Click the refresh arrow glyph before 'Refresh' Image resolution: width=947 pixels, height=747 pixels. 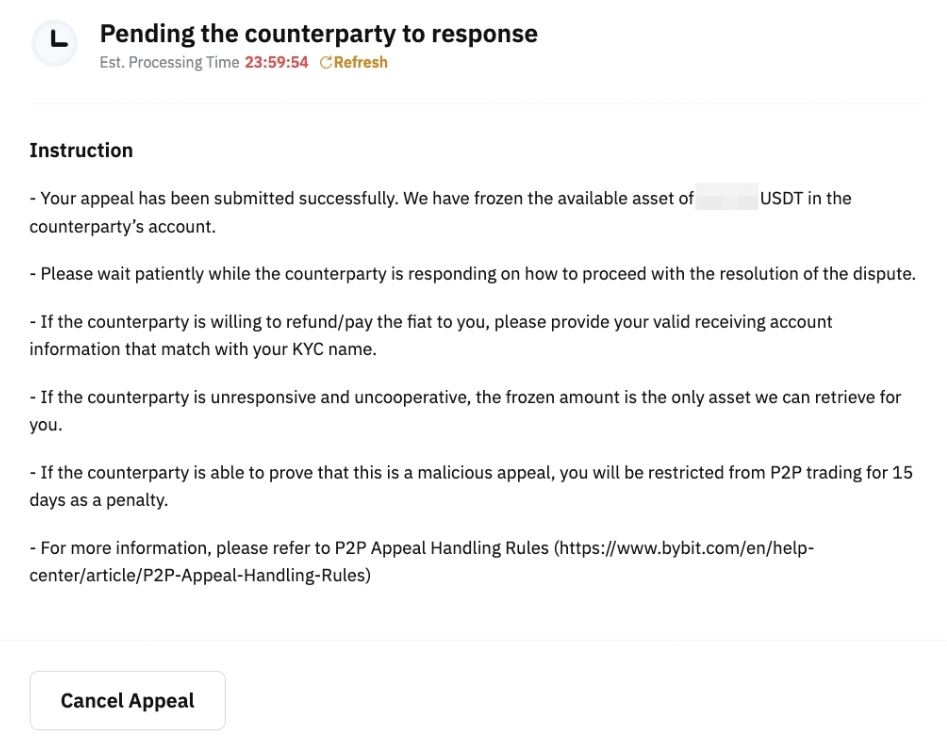324,62
